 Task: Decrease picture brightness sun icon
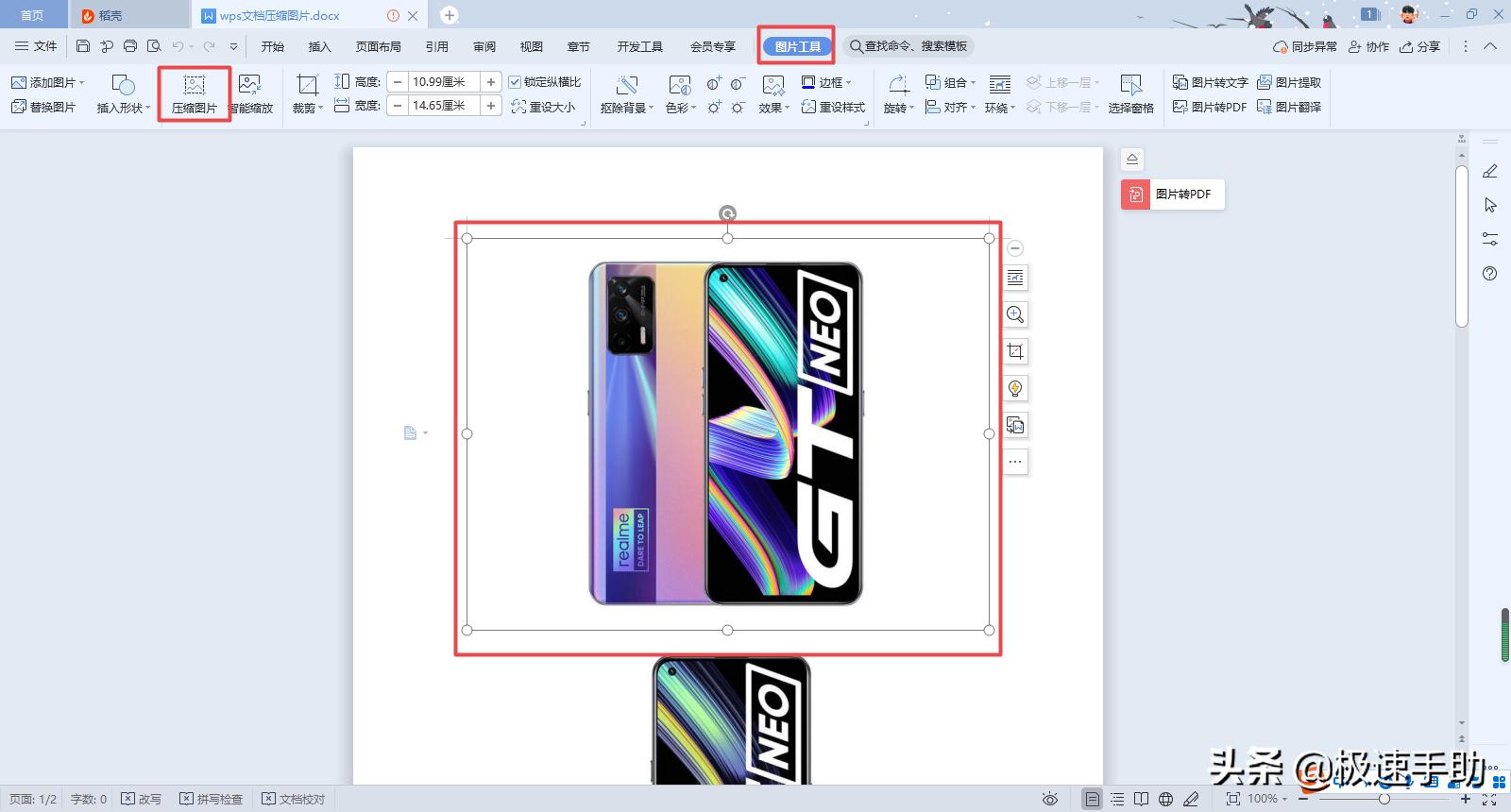(738, 107)
